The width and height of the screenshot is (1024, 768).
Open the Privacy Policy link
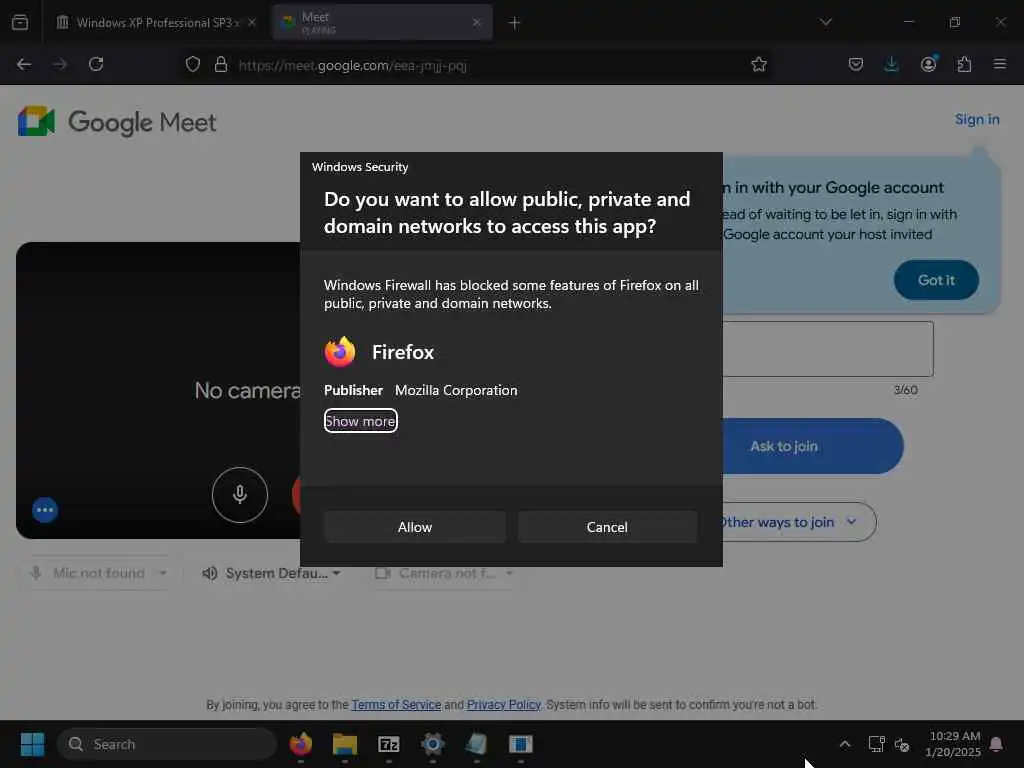[504, 705]
